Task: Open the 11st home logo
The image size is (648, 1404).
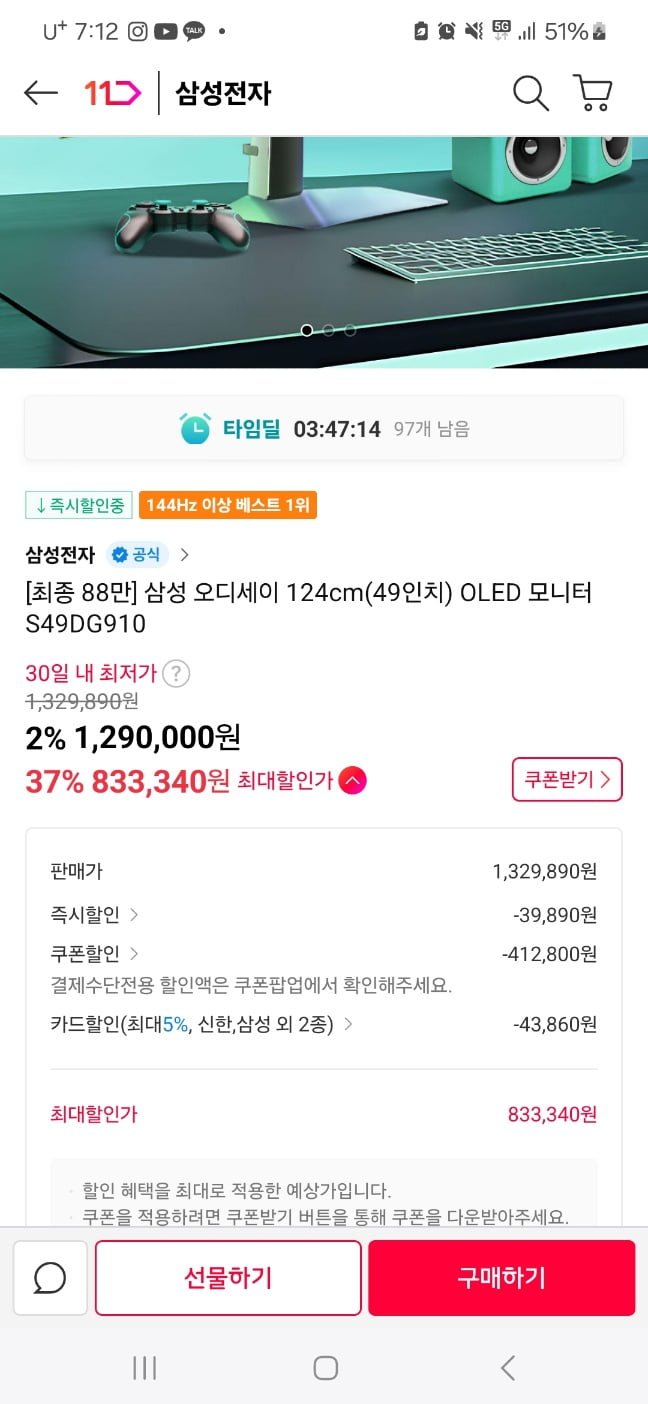Action: [x=113, y=93]
